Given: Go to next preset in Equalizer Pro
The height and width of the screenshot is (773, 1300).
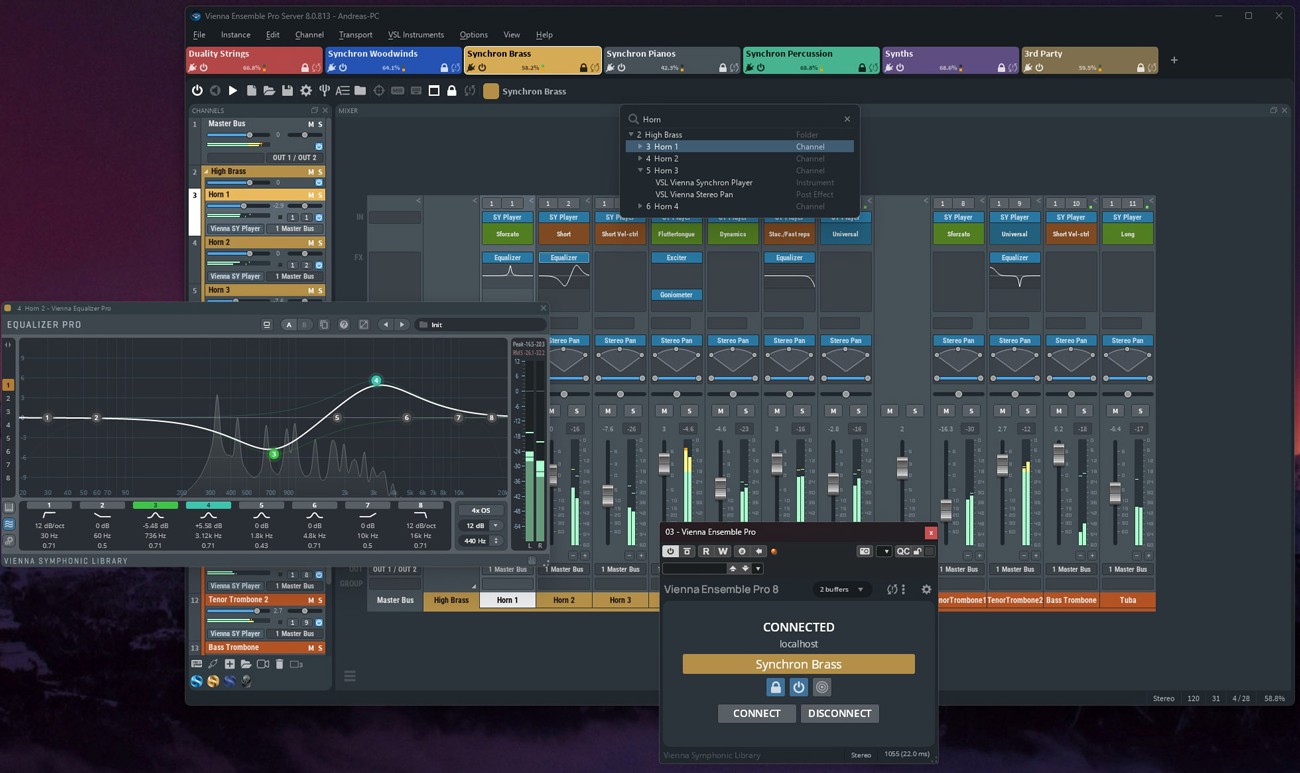Looking at the screenshot, I should click(402, 325).
